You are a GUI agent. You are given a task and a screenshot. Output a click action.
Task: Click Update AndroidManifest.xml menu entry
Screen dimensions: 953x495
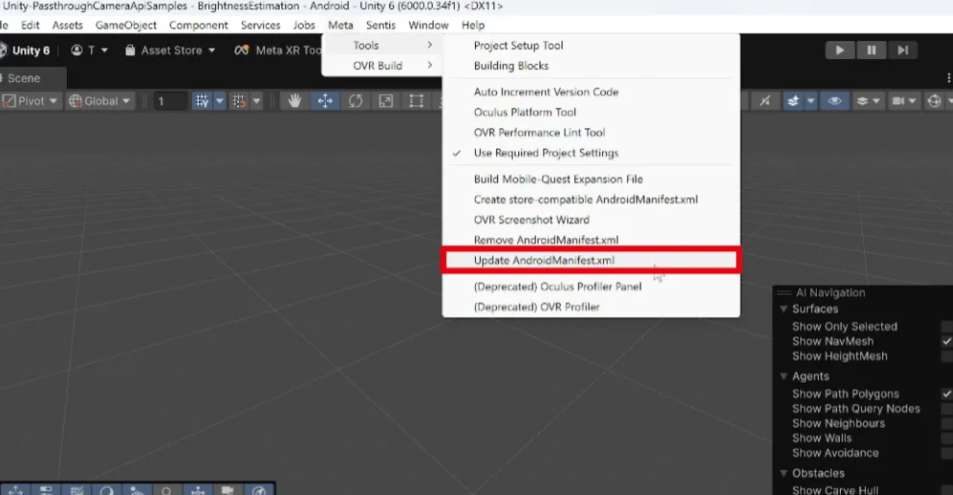coord(544,260)
